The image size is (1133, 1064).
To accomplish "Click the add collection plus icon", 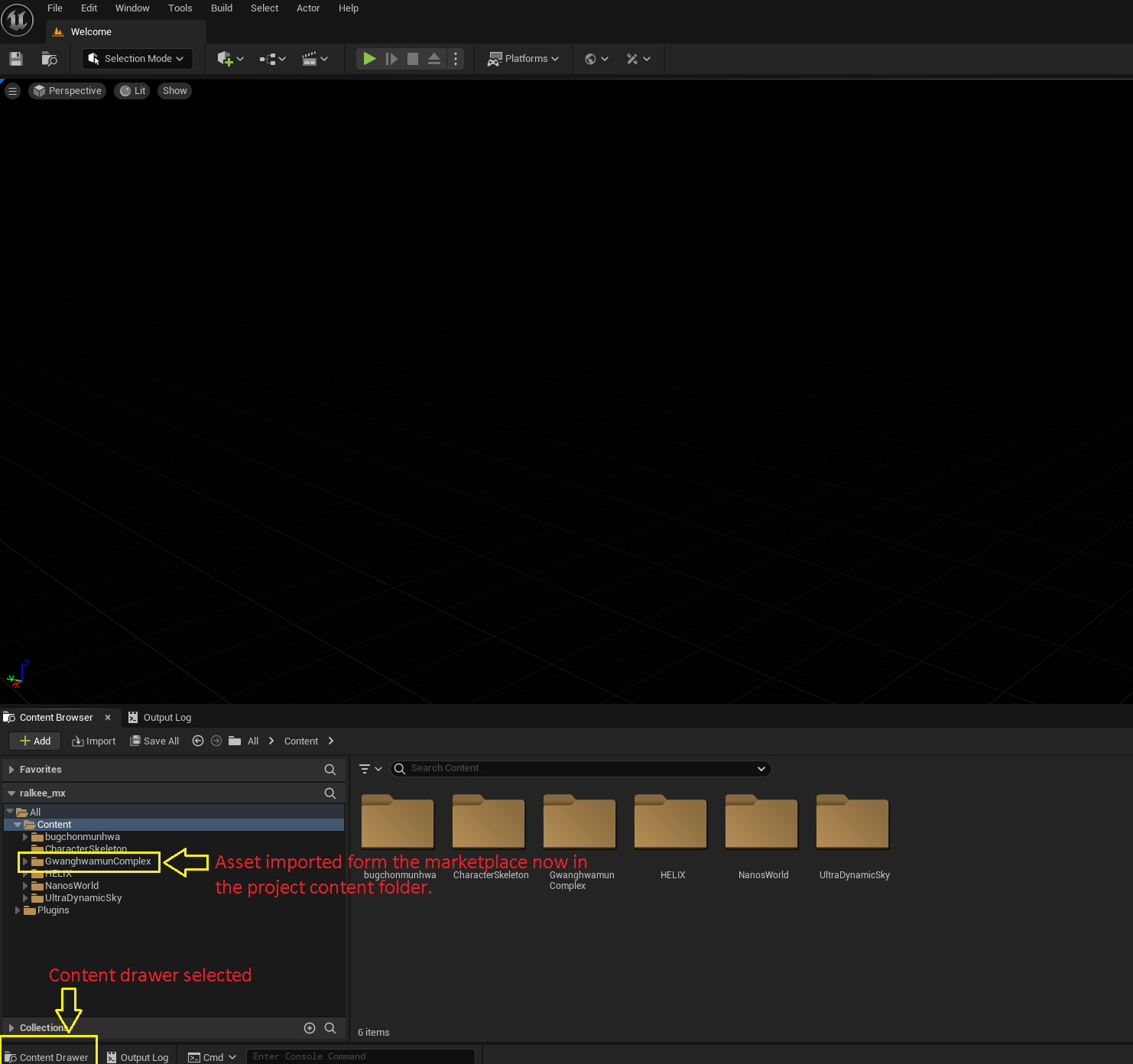I will tap(310, 1028).
